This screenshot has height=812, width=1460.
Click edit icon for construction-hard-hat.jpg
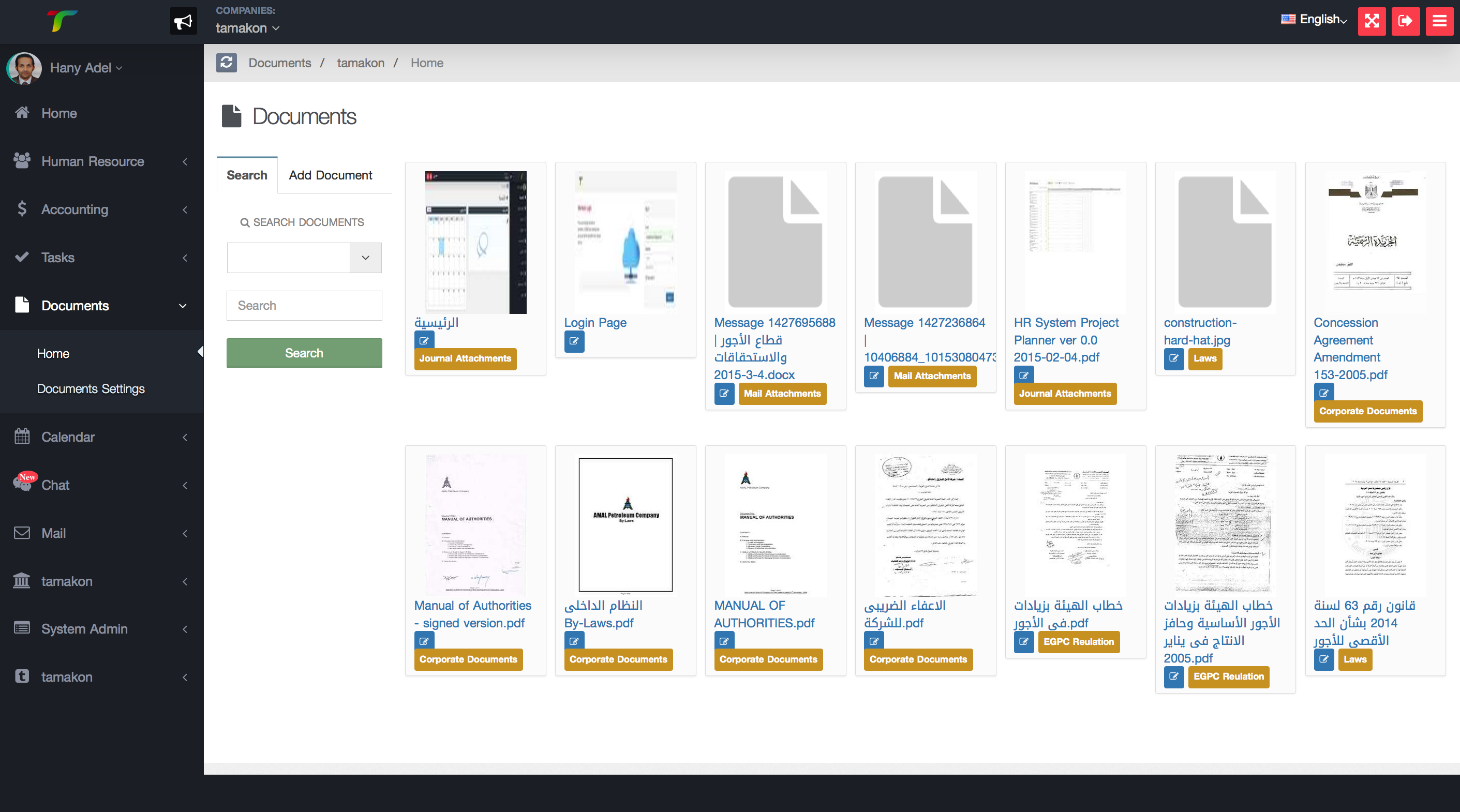(1173, 359)
